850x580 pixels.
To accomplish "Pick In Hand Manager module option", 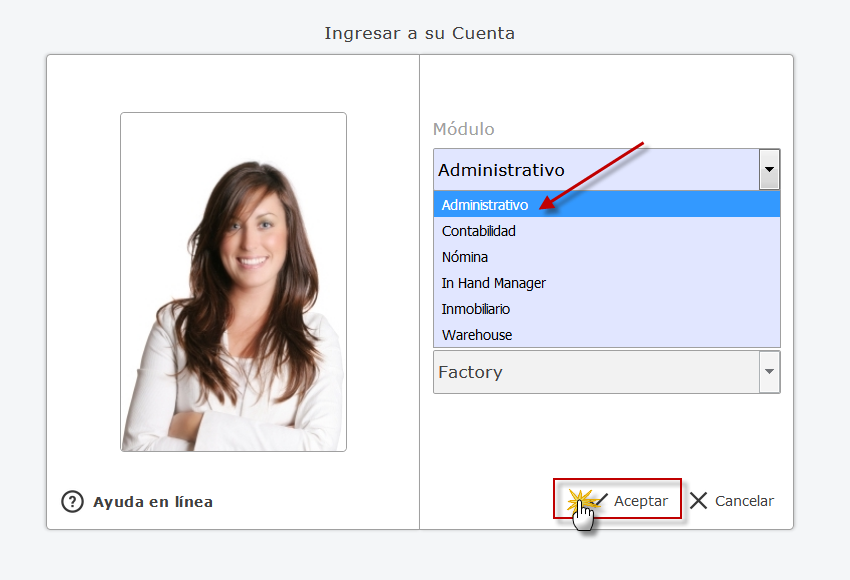I will pos(607,283).
